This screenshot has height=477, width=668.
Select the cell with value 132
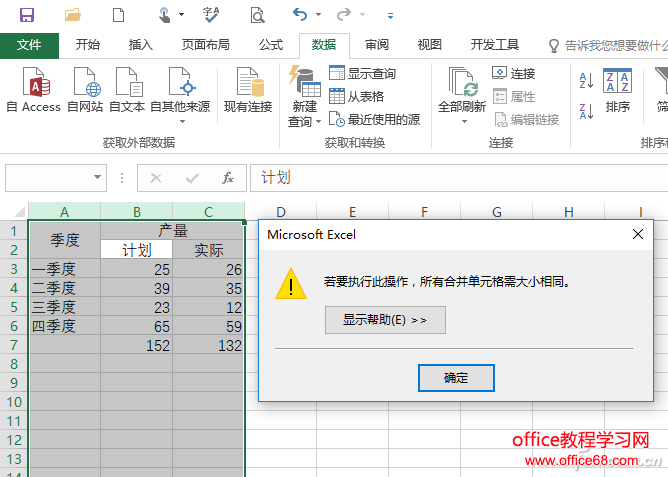click(x=208, y=345)
